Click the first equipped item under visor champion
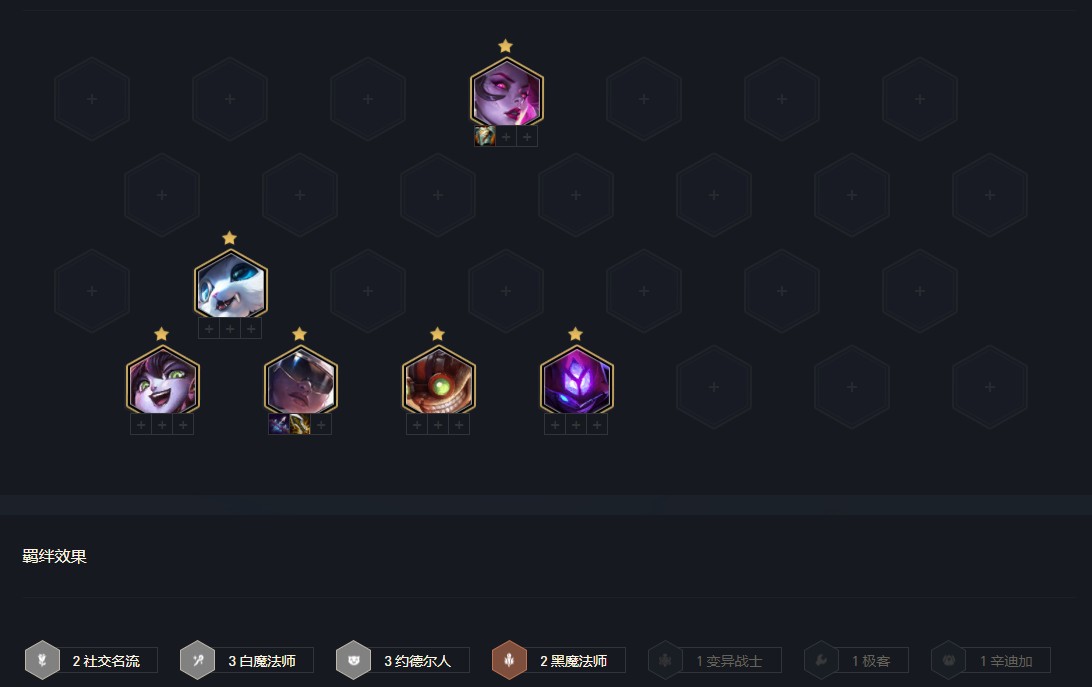1092x687 pixels. (x=279, y=424)
